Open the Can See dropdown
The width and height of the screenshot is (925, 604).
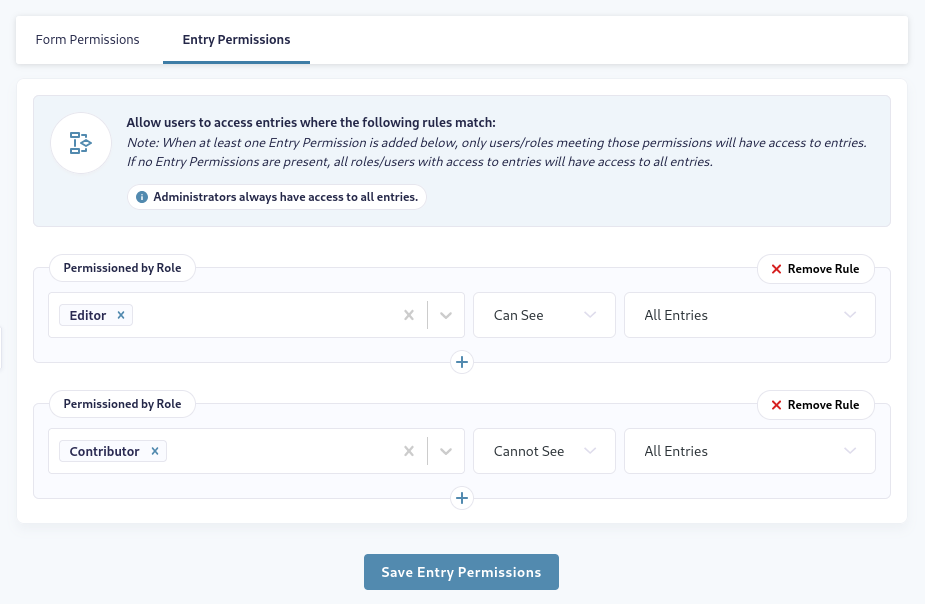click(544, 315)
